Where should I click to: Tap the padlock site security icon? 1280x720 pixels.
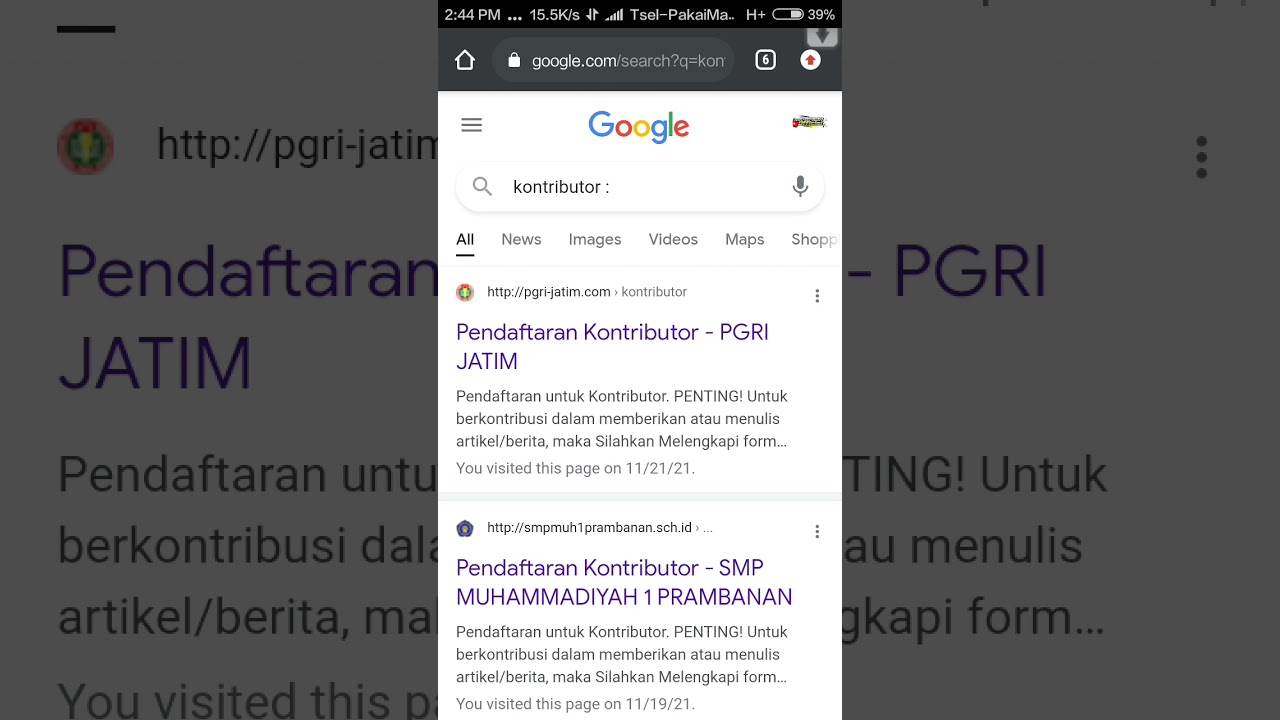pyautogui.click(x=514, y=61)
